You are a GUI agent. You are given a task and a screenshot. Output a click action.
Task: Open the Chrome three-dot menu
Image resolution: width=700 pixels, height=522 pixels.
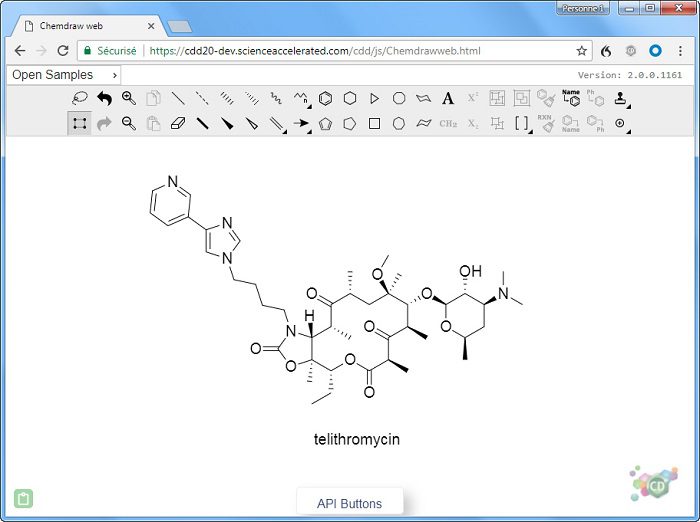pos(680,51)
